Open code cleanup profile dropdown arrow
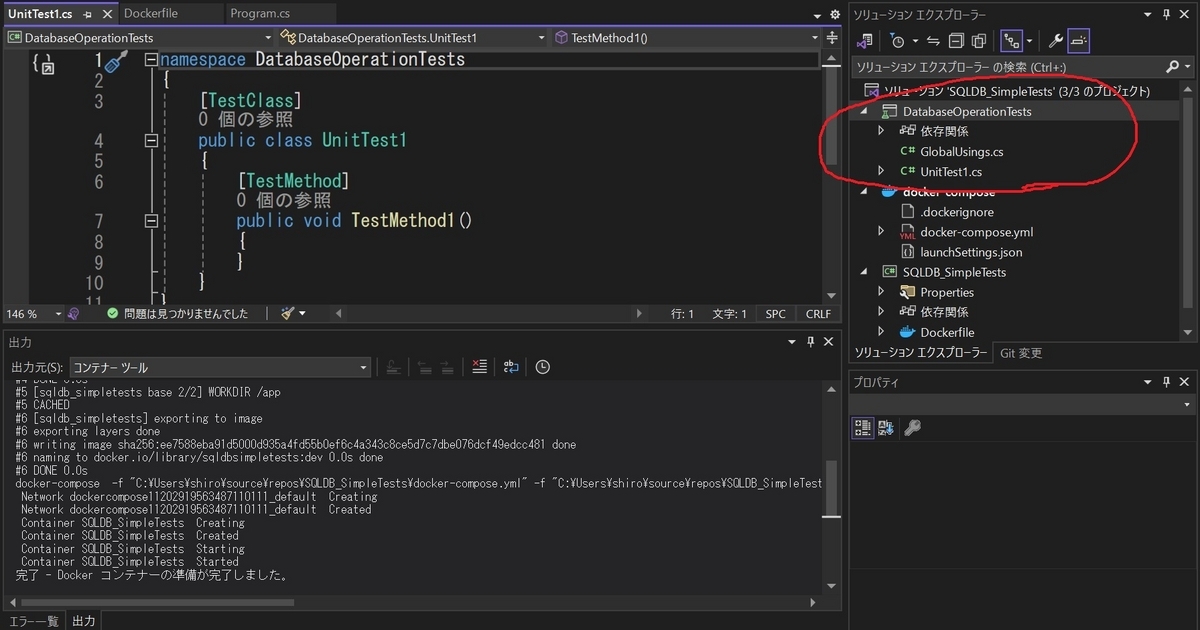Viewport: 1200px width, 630px height. tap(303, 313)
